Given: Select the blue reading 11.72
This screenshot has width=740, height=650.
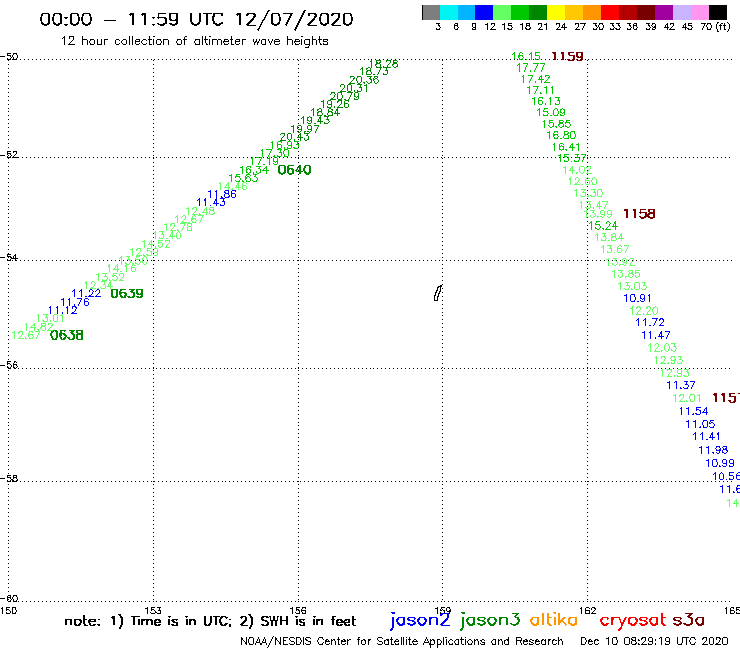Looking at the screenshot, I should 650,322.
